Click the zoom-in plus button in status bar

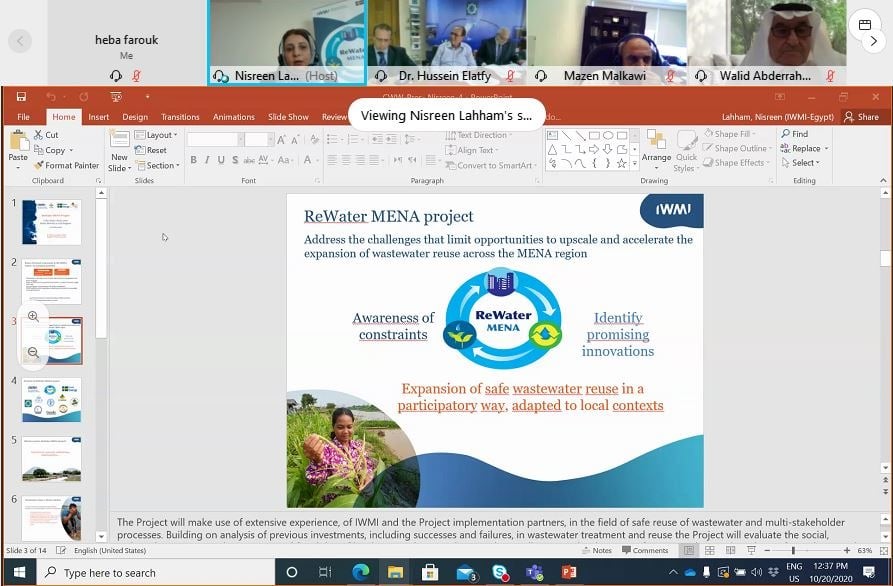[x=847, y=551]
